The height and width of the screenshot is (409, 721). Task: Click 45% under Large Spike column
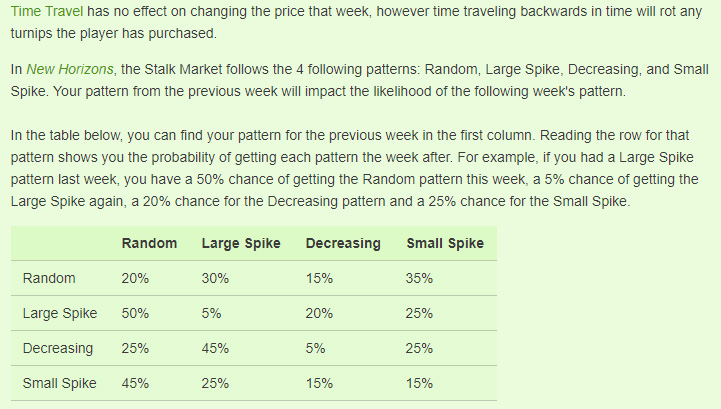[x=215, y=348]
